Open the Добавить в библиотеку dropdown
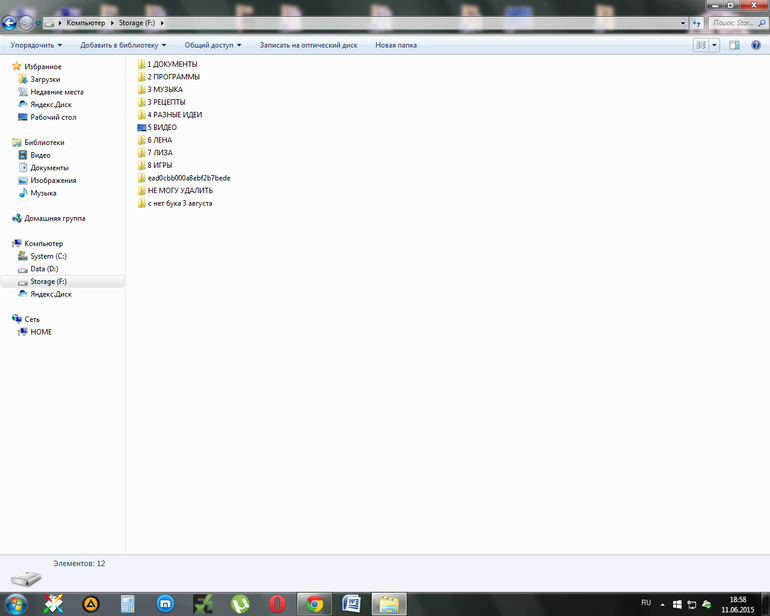The image size is (770, 616). (x=123, y=45)
